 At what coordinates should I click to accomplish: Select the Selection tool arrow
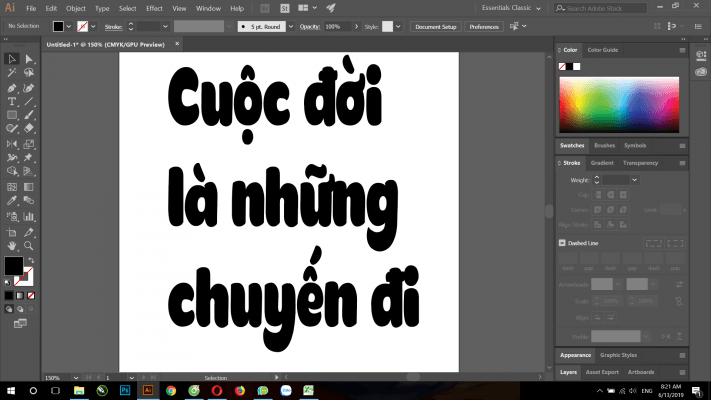11,59
